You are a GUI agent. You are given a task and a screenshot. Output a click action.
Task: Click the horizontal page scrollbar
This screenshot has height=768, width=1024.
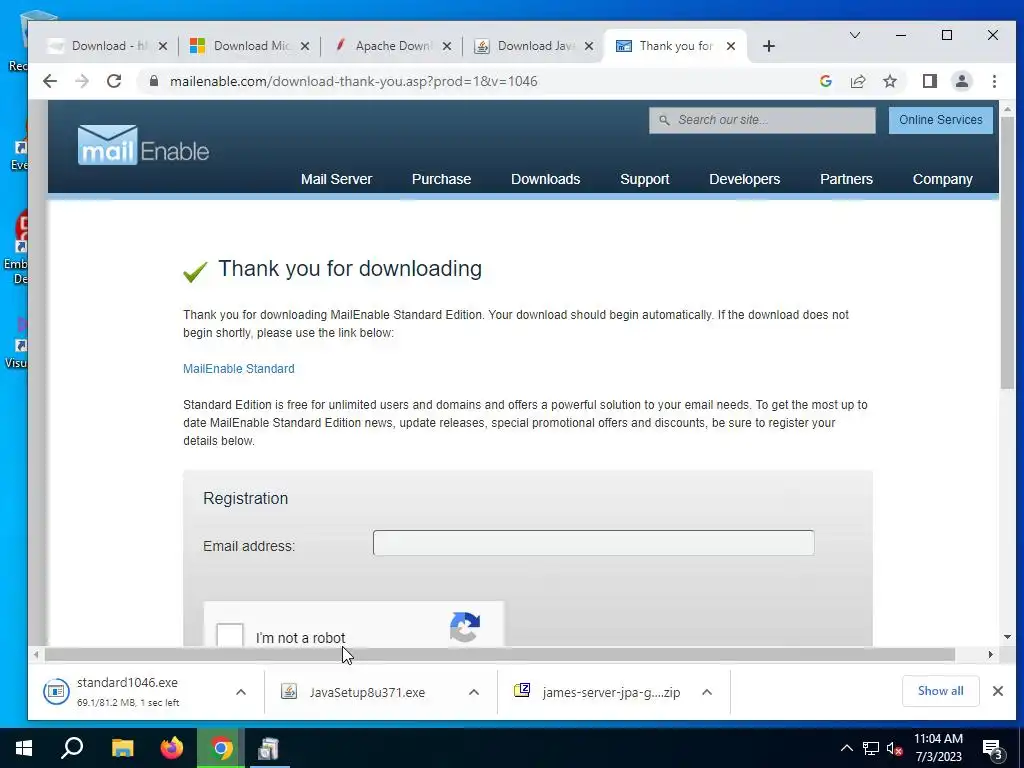[500, 654]
